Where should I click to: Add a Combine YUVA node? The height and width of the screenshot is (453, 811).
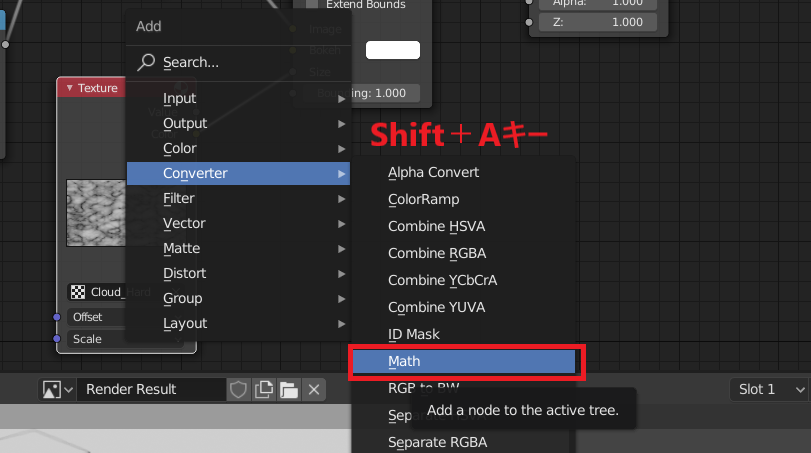(464, 307)
